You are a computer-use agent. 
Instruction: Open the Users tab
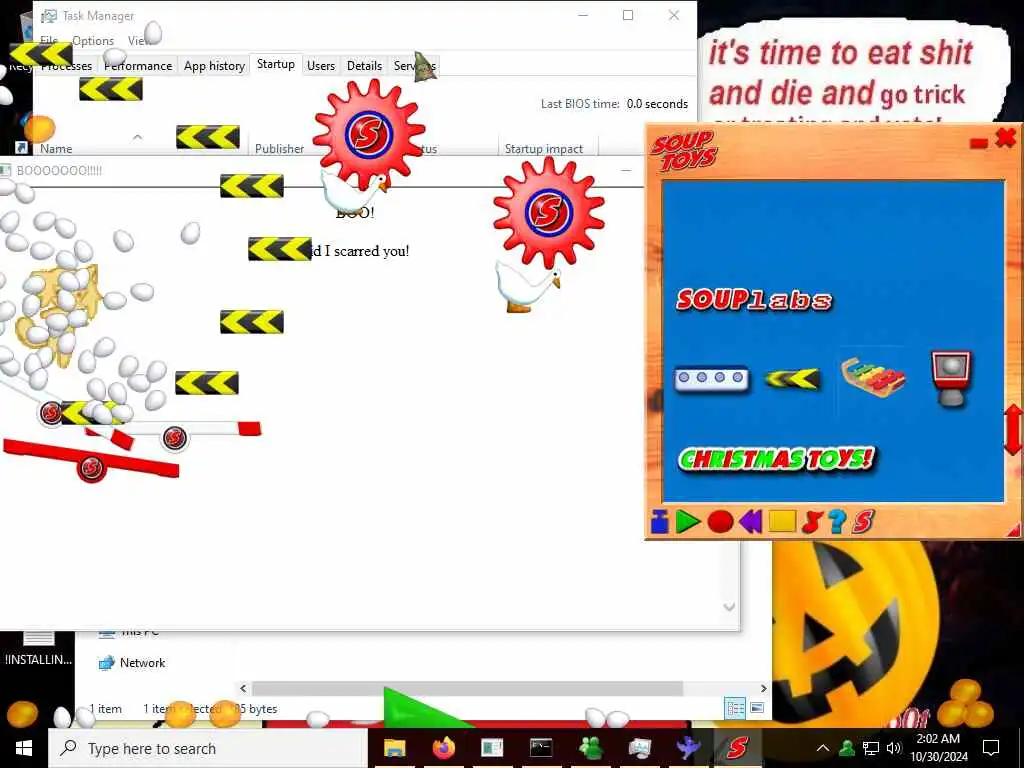click(x=321, y=66)
